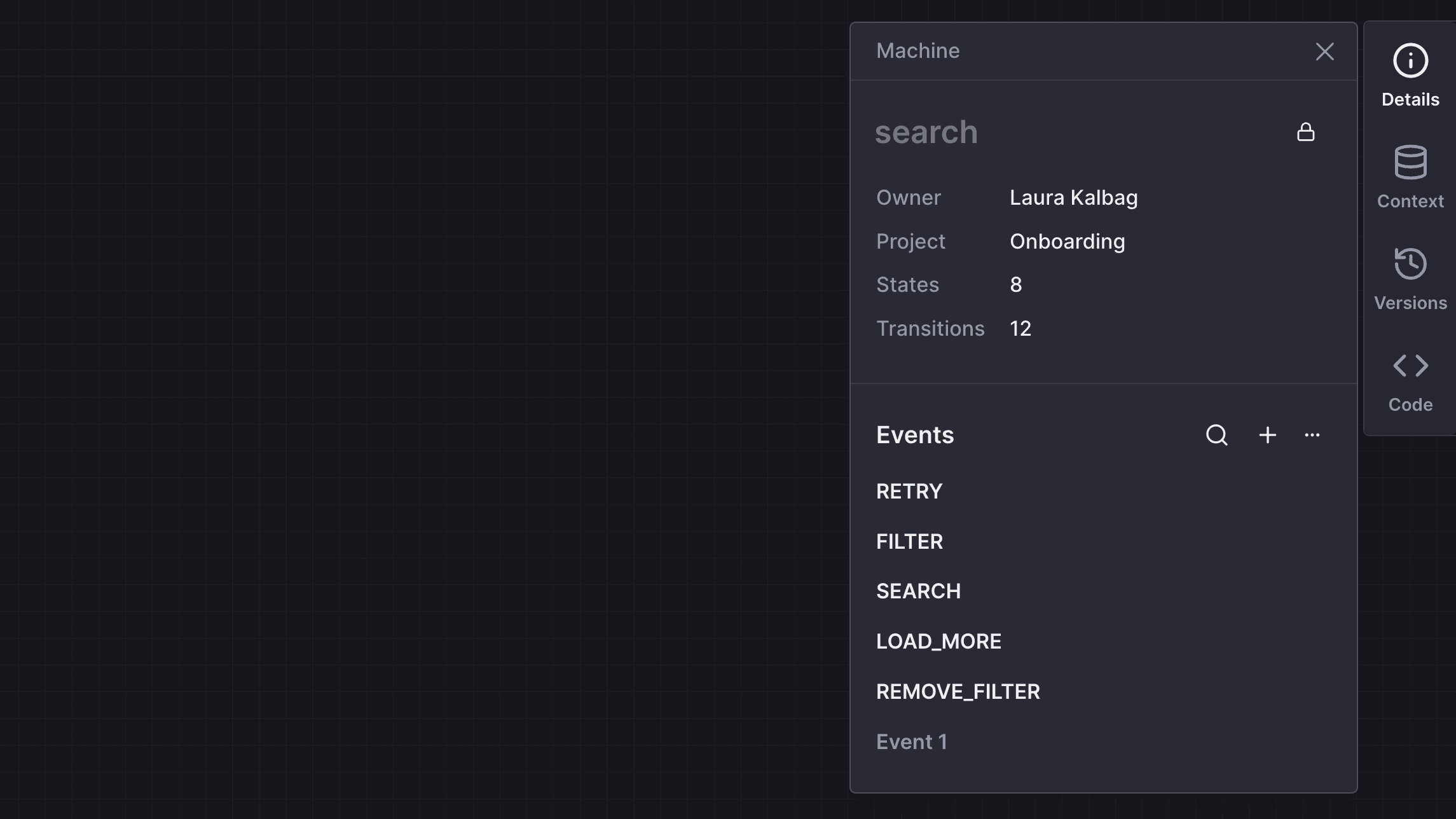This screenshot has height=819, width=1456.
Task: Select the Event 1 placeholder entry
Action: tap(912, 741)
